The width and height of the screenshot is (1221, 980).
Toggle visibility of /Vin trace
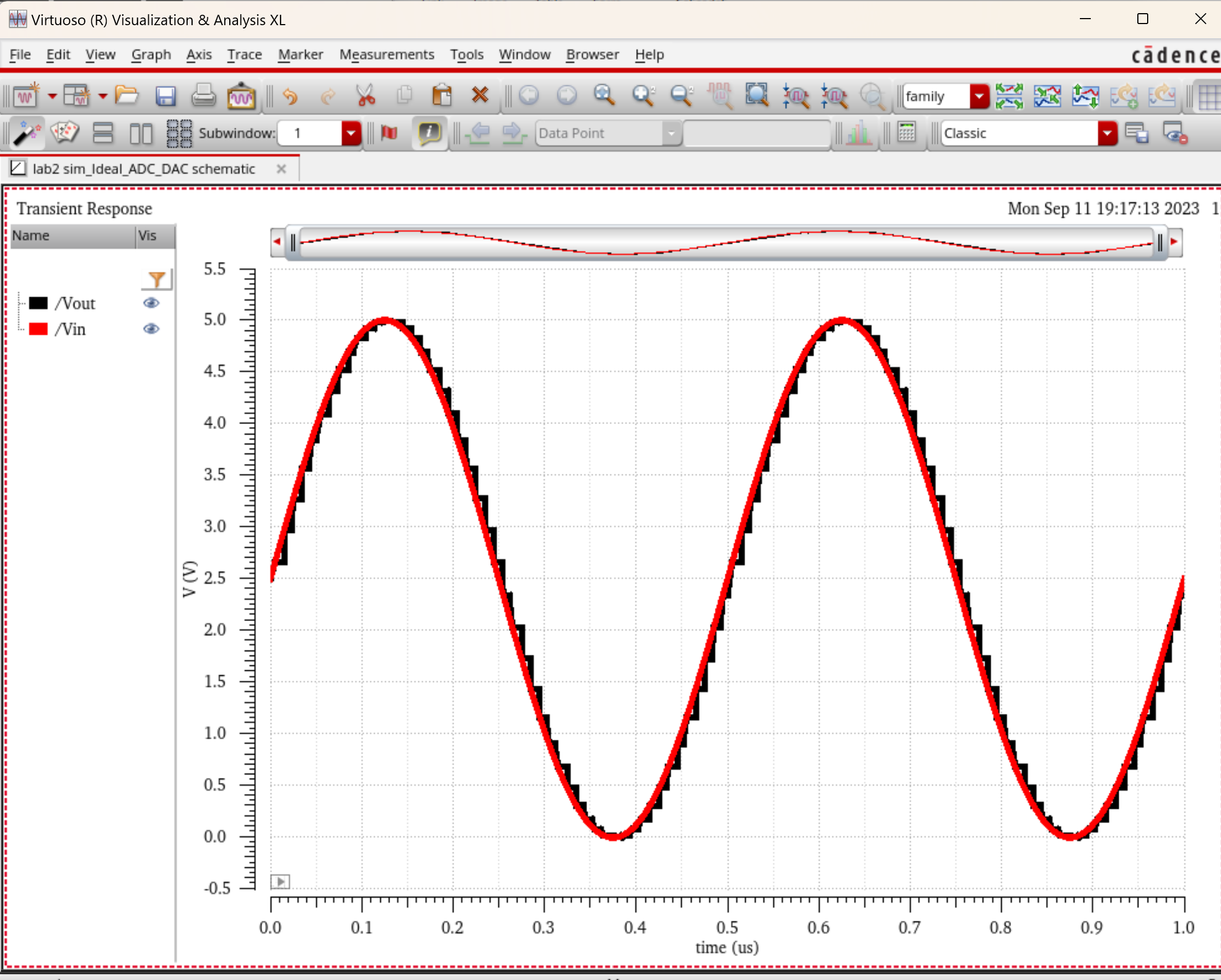point(150,329)
